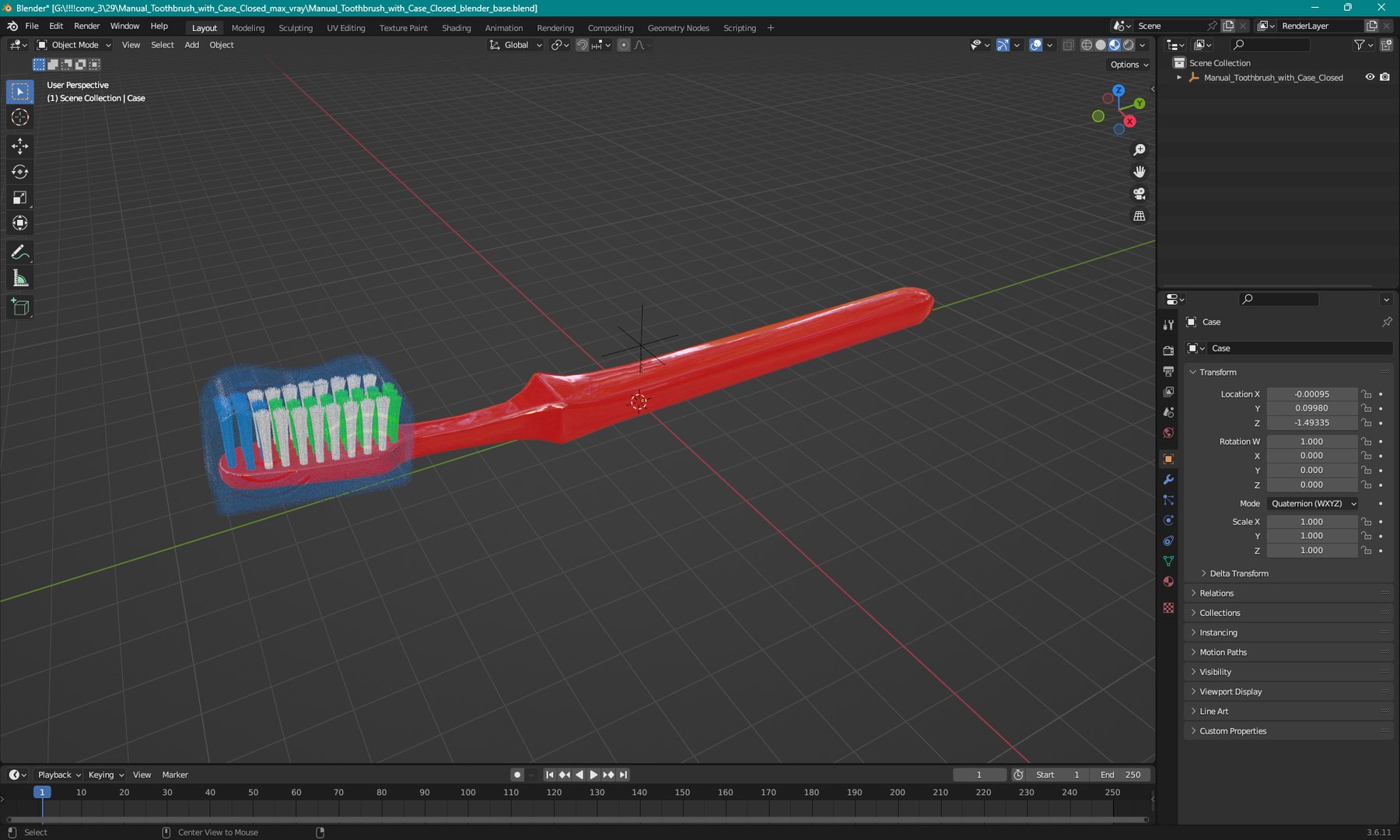This screenshot has height=840, width=1400.
Task: Switch to the Sculpting workspace tab
Action: 296,28
